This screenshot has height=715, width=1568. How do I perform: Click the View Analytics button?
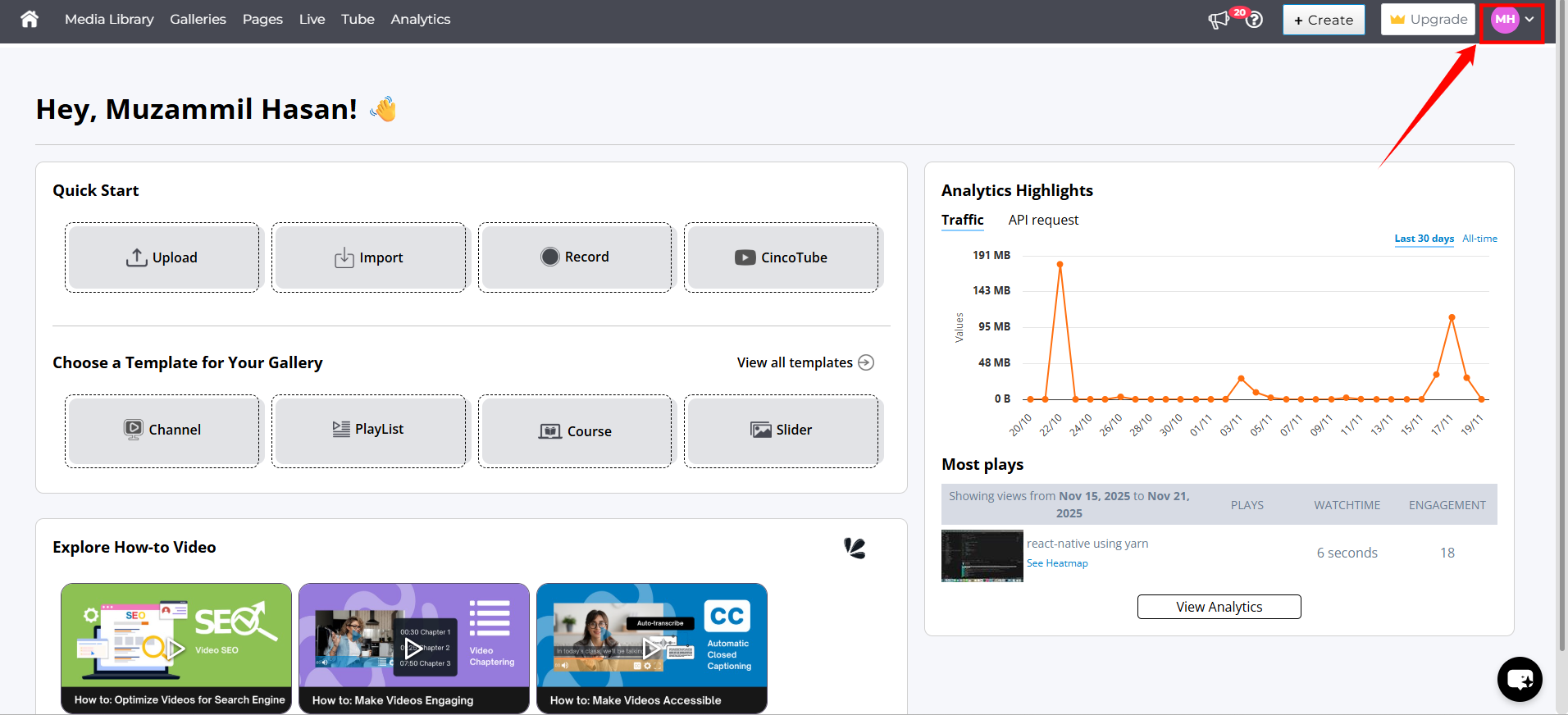point(1219,607)
